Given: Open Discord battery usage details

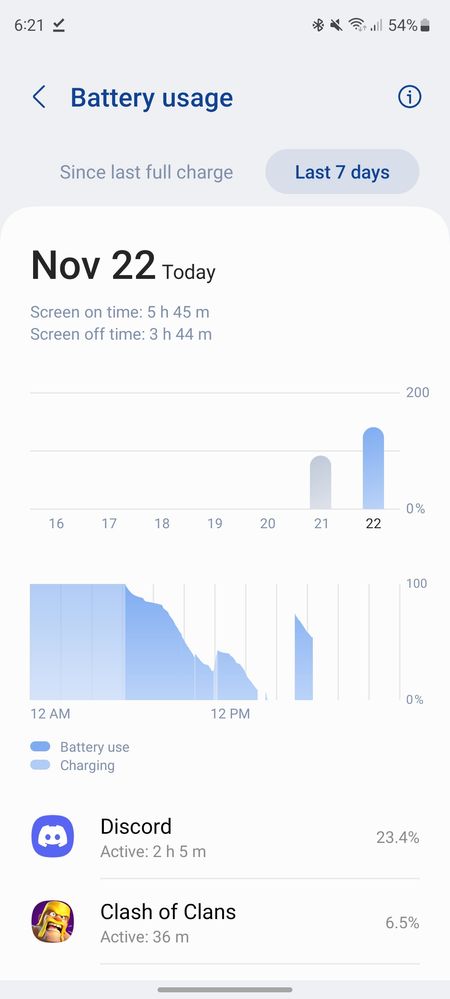Looking at the screenshot, I should [225, 837].
